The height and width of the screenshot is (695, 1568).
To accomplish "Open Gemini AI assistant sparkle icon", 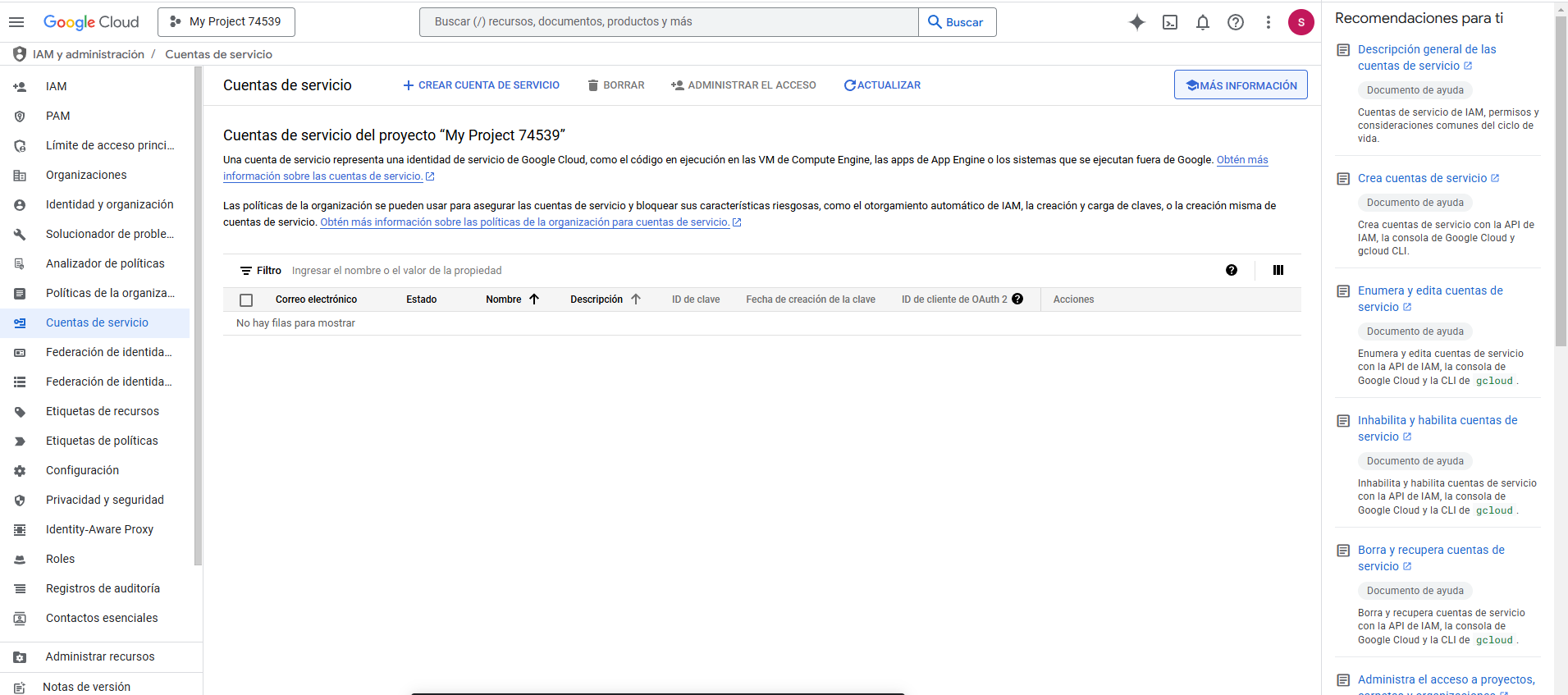I will click(x=1136, y=22).
